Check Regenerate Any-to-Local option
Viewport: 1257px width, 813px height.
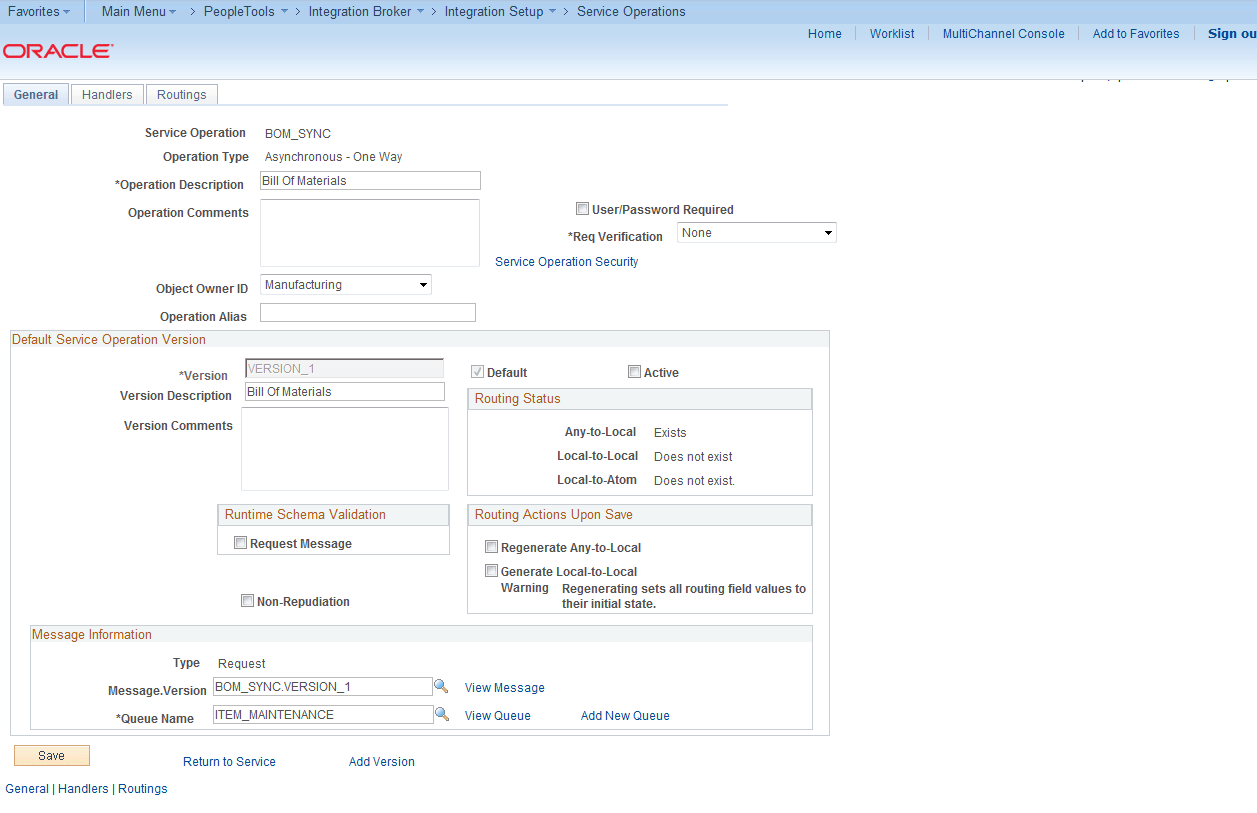pyautogui.click(x=491, y=546)
